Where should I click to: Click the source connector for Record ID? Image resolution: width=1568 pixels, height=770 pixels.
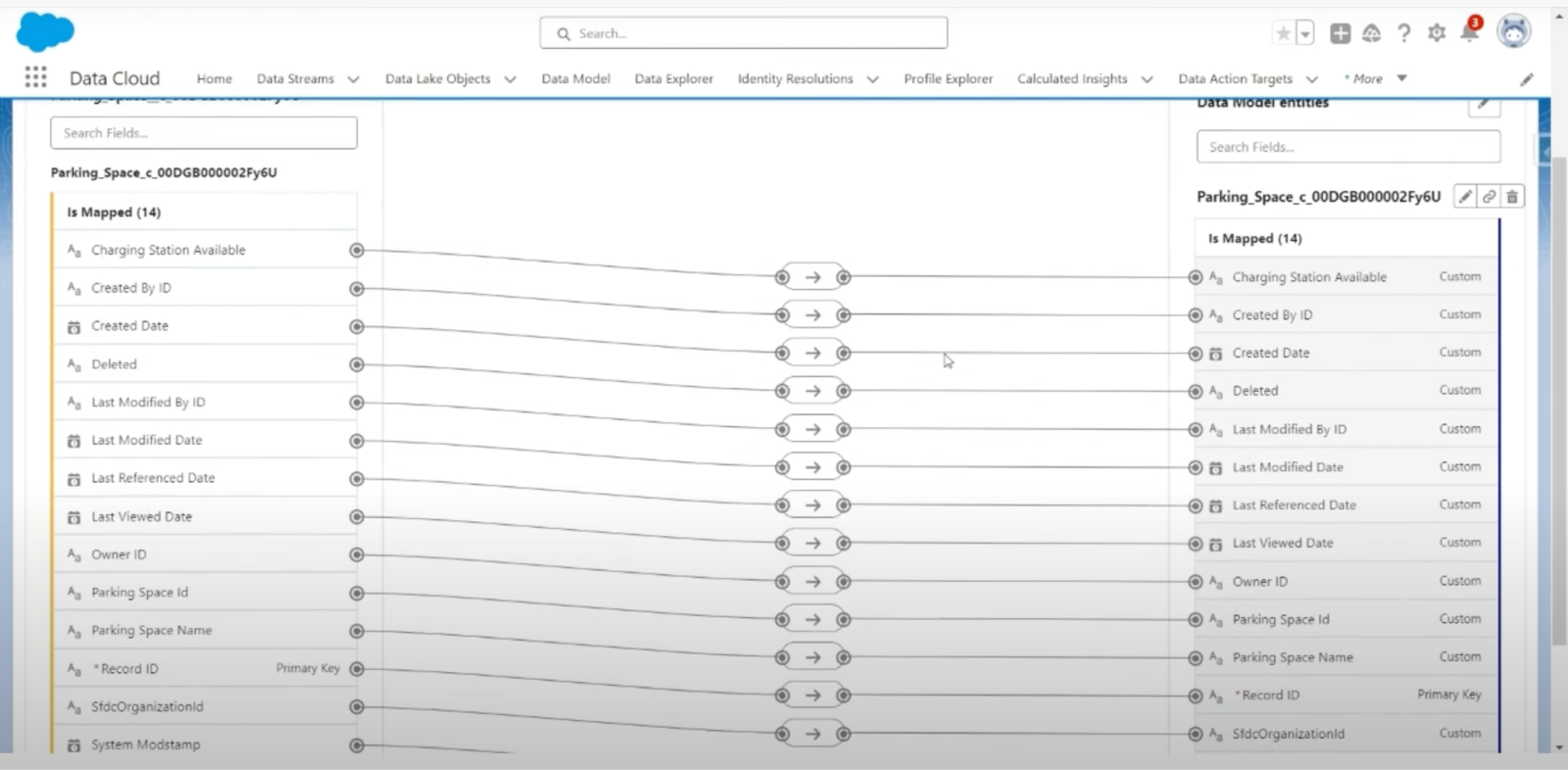coord(357,669)
